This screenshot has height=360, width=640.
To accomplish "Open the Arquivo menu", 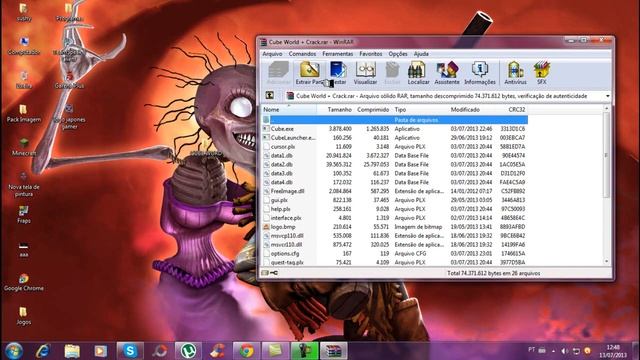I will (x=272, y=53).
